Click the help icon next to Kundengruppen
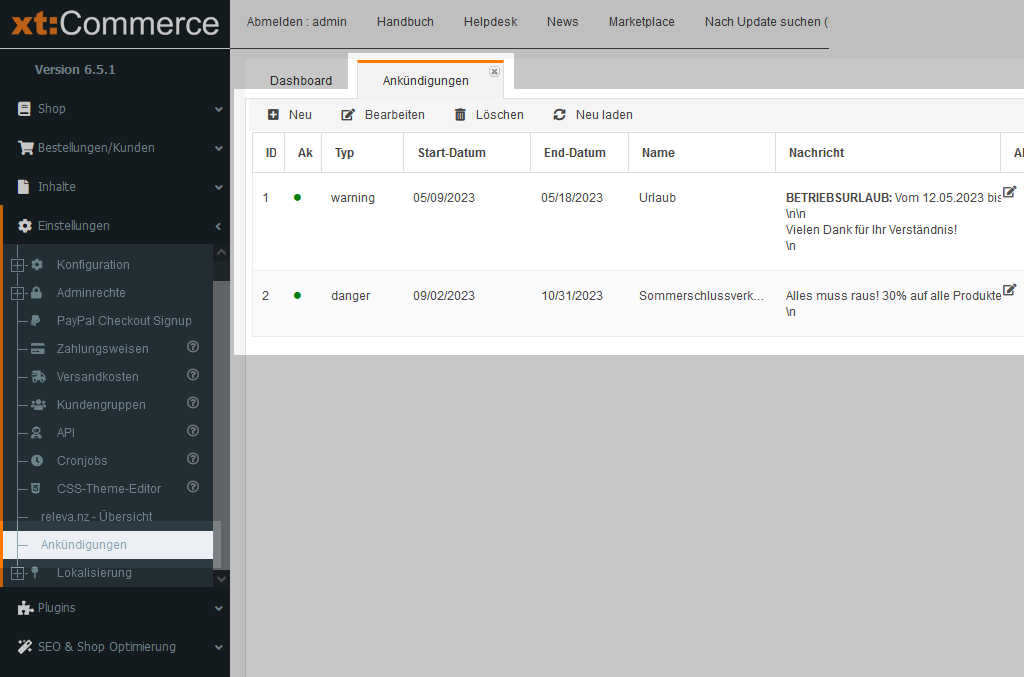1024x677 pixels. [193, 404]
